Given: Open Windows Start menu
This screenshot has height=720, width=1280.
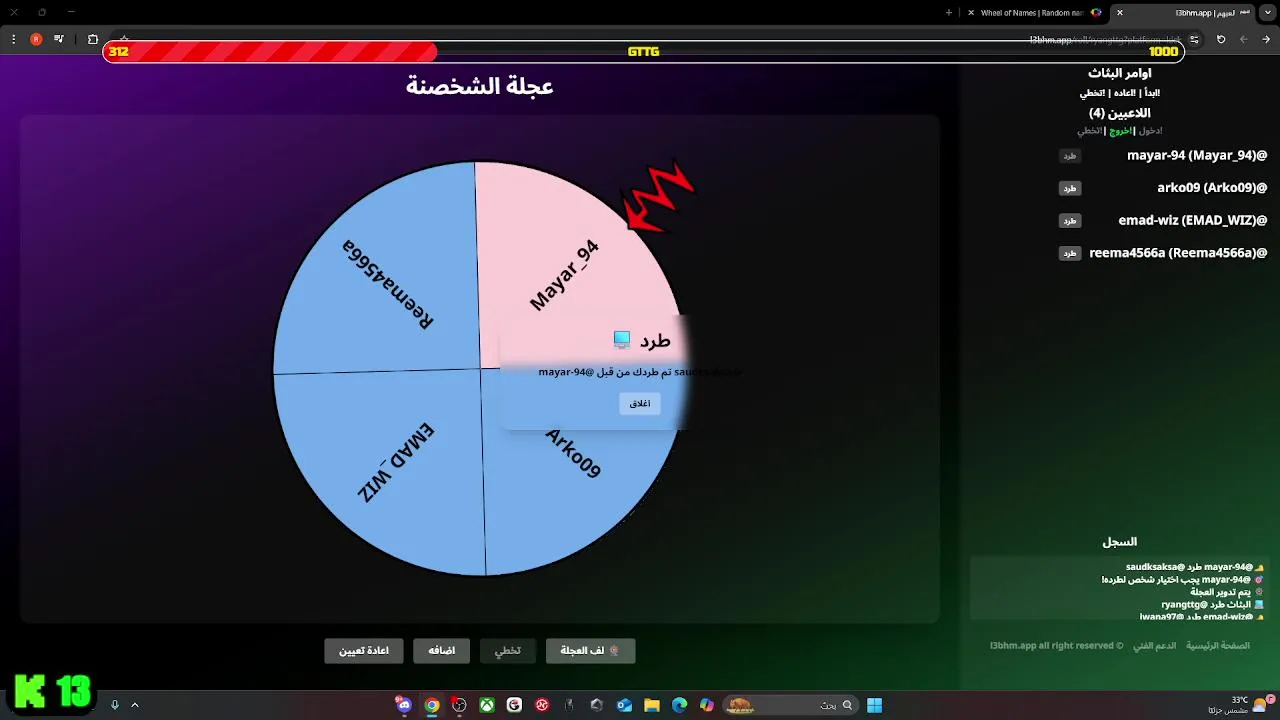Looking at the screenshot, I should [x=874, y=705].
